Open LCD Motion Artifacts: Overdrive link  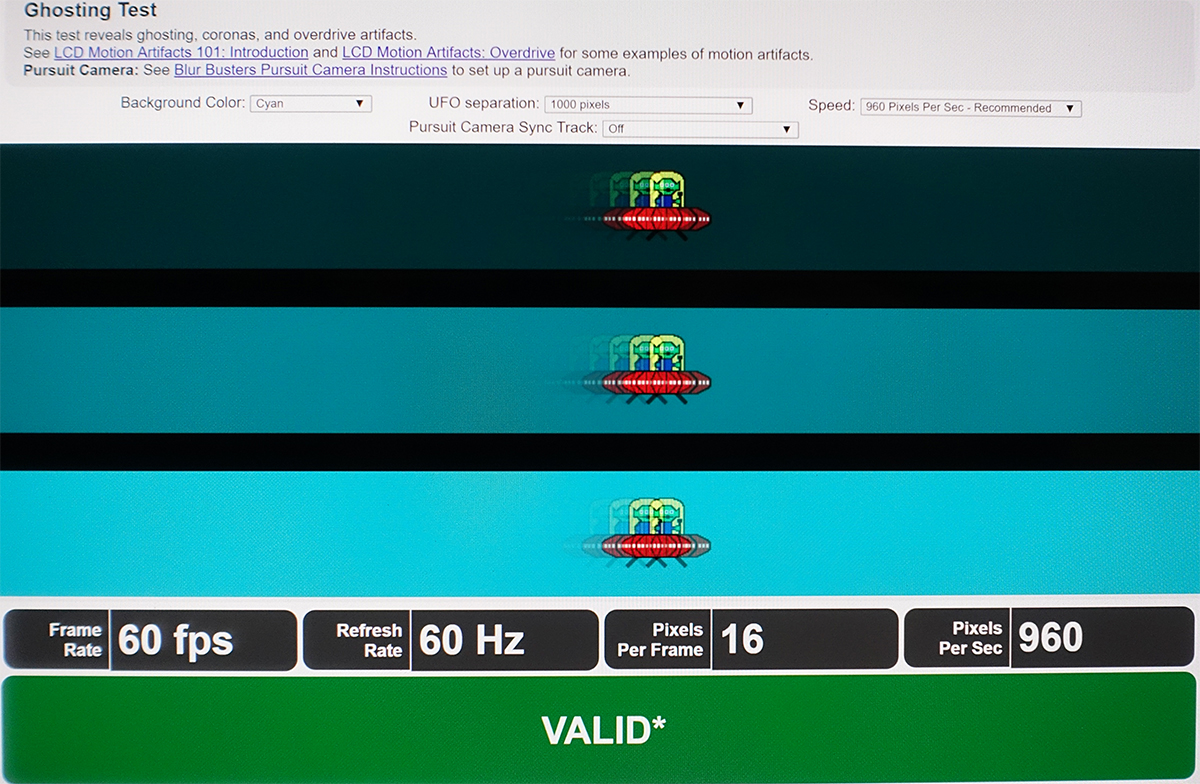click(x=449, y=53)
